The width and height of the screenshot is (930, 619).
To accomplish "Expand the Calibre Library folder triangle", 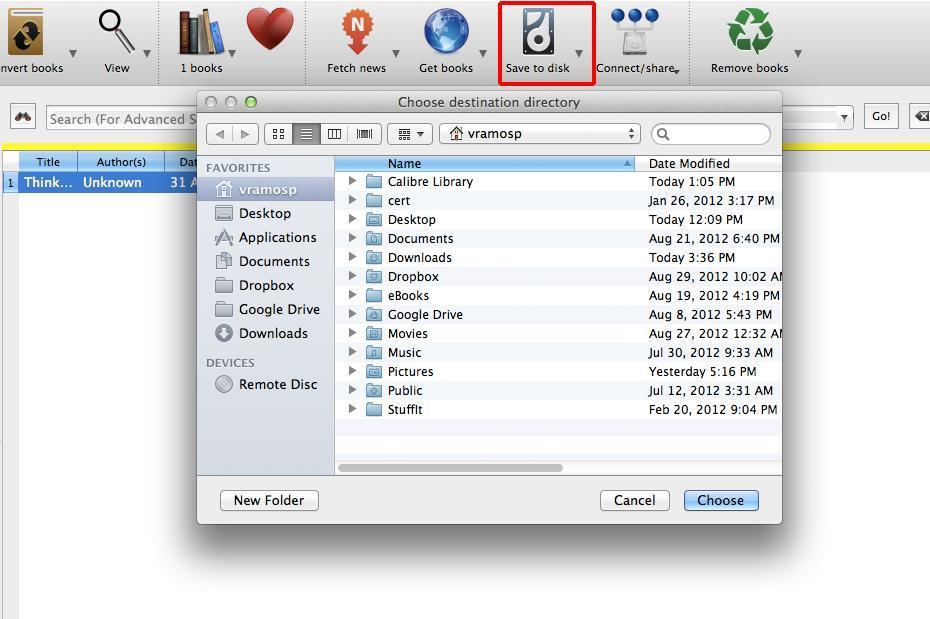I will [x=352, y=182].
